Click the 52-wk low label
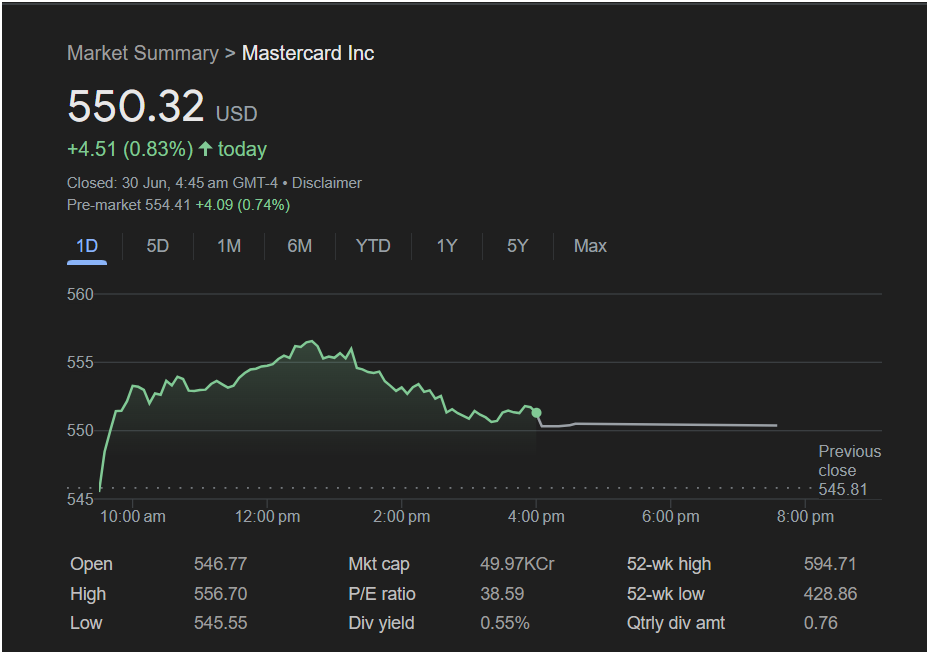The height and width of the screenshot is (654, 929). [x=665, y=594]
